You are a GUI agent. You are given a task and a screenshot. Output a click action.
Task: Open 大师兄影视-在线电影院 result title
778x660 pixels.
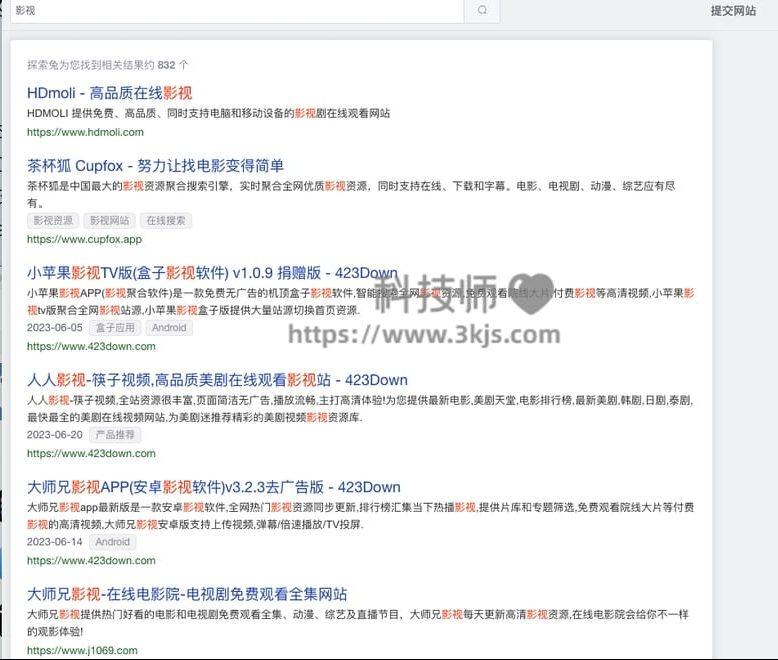click(x=187, y=594)
